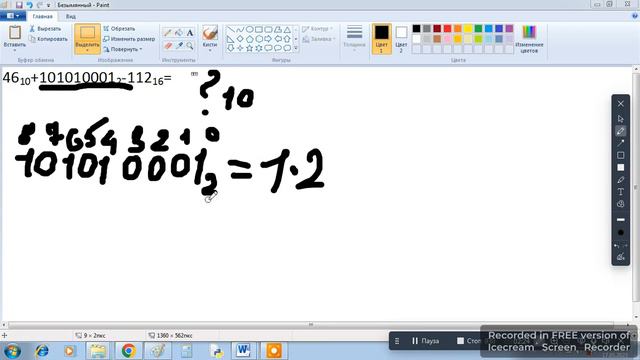Switch to the Вид ribbon tab
The height and width of the screenshot is (360, 640).
pyautogui.click(x=71, y=16)
